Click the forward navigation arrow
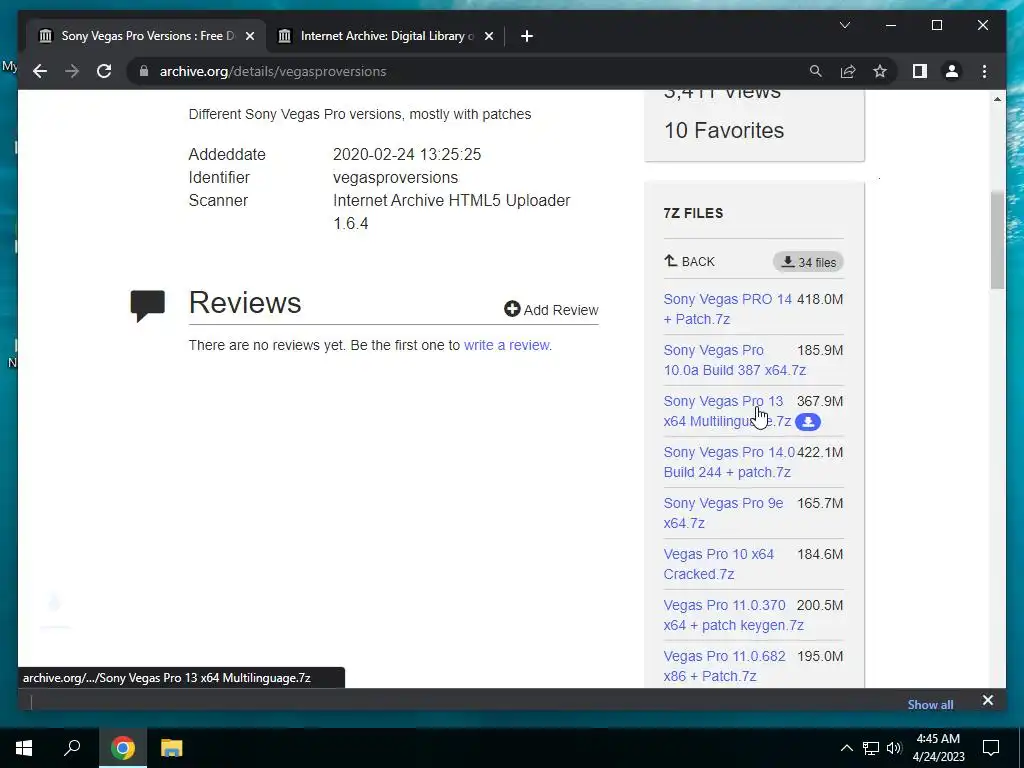 72,71
